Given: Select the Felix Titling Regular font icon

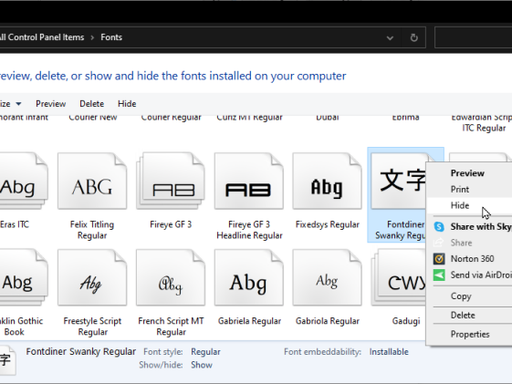Looking at the screenshot, I should (x=92, y=181).
